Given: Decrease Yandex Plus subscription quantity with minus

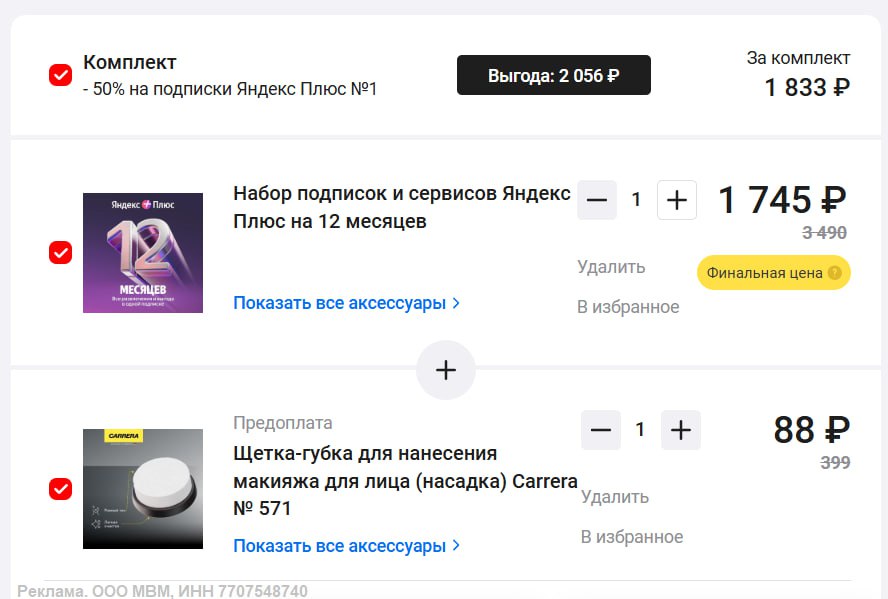Looking at the screenshot, I should point(597,200).
